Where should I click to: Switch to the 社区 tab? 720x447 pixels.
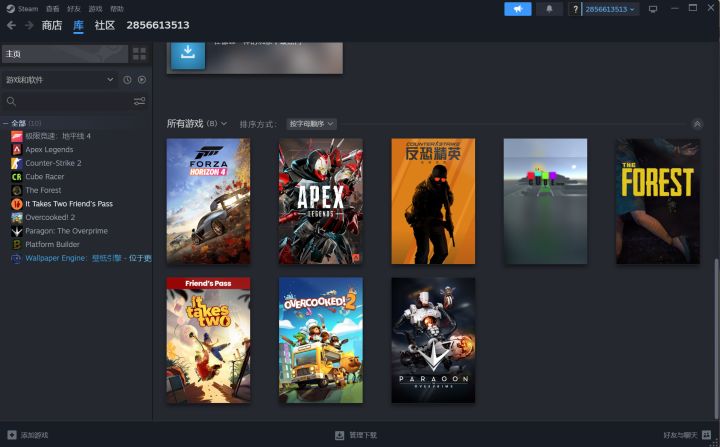(104, 25)
